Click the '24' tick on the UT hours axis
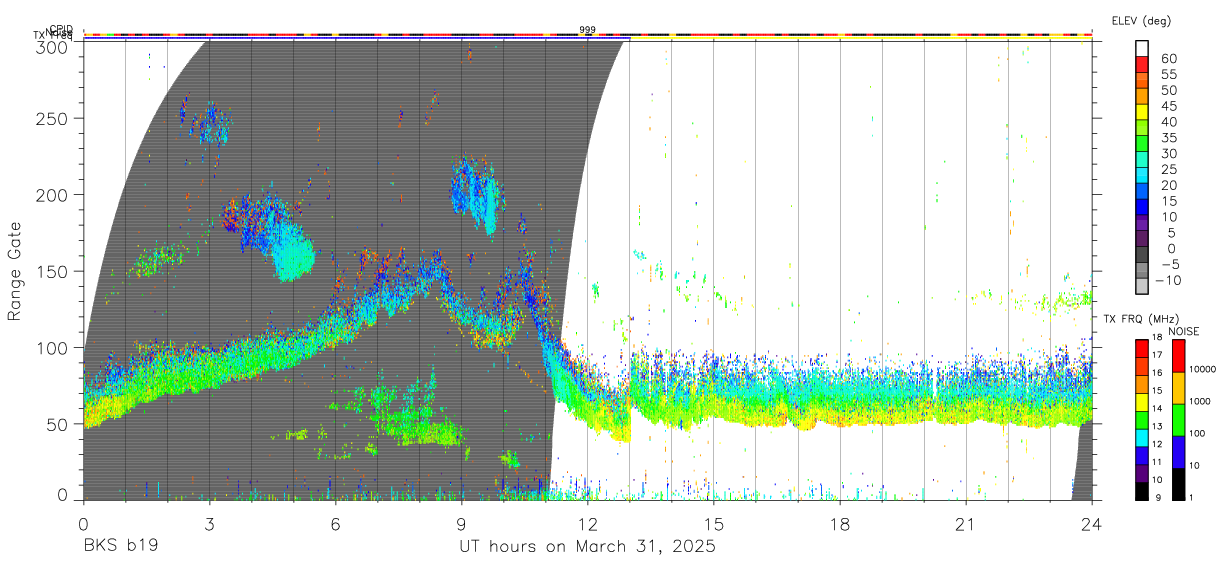This screenshot has width=1228, height=567. click(x=1092, y=525)
